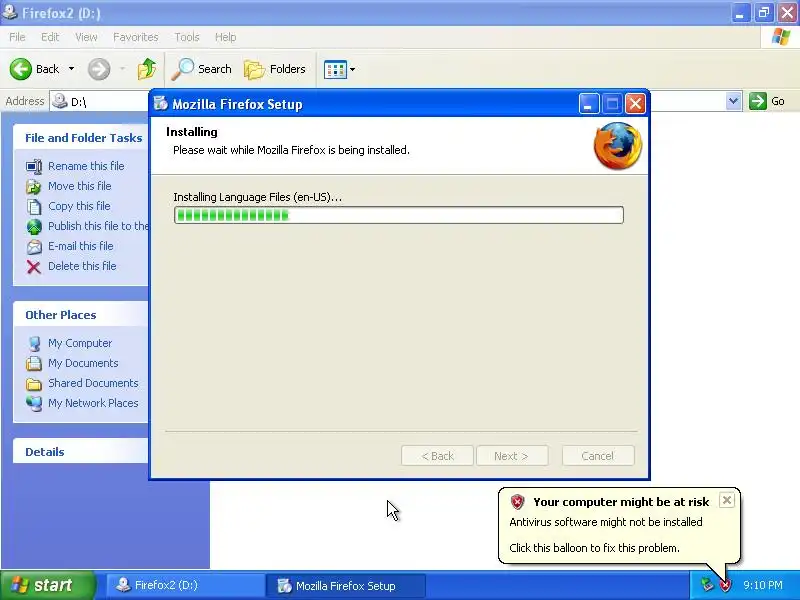
Task: Click the Windows flag logo in Explorer
Action: pyautogui.click(x=781, y=37)
